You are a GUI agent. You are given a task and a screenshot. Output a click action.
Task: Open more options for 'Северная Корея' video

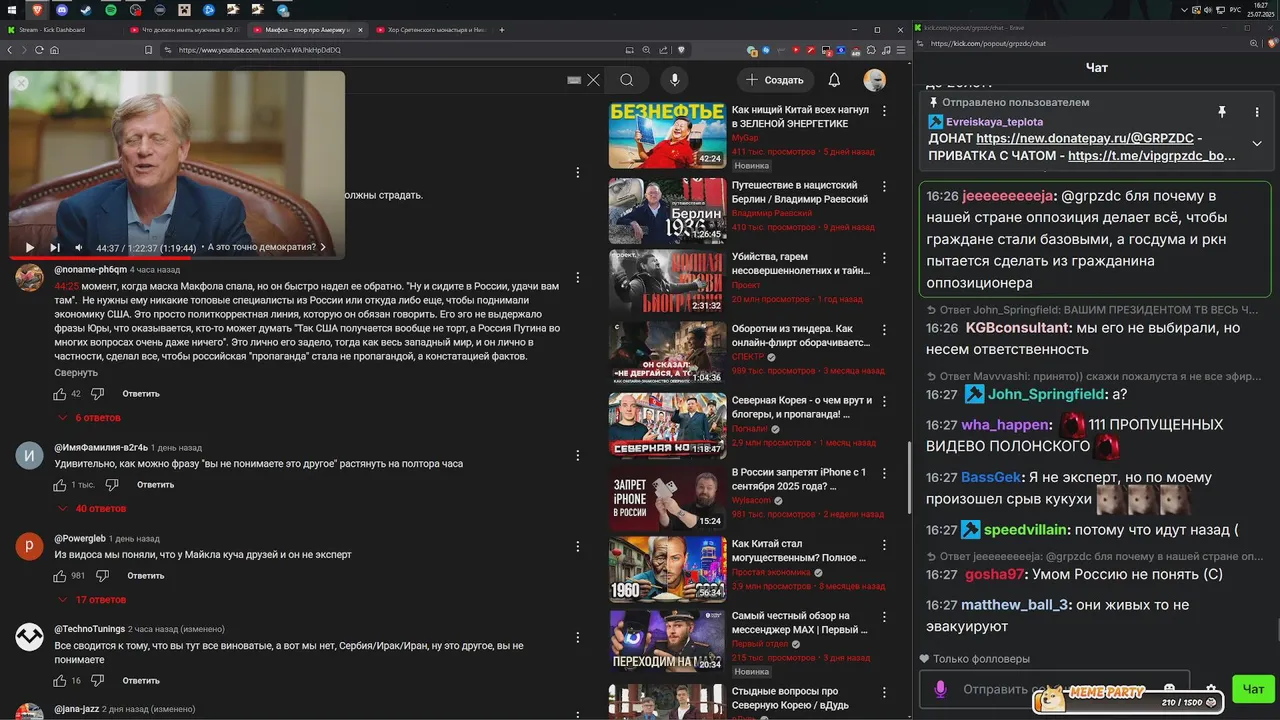[x=884, y=402]
